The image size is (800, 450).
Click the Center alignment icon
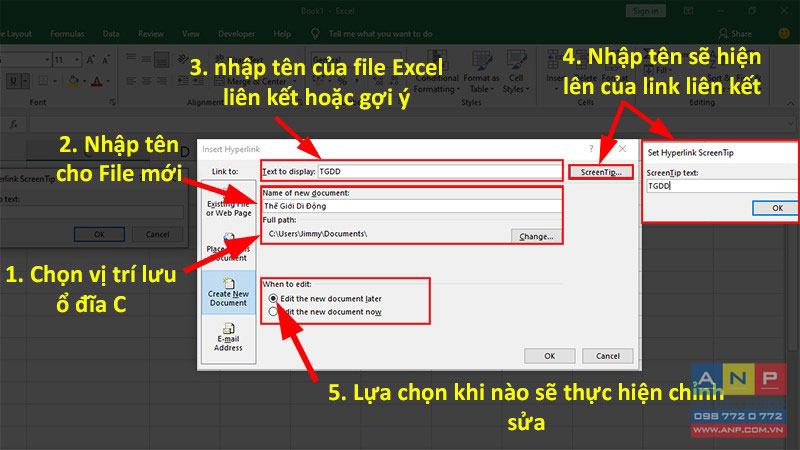pyautogui.click(x=146, y=81)
